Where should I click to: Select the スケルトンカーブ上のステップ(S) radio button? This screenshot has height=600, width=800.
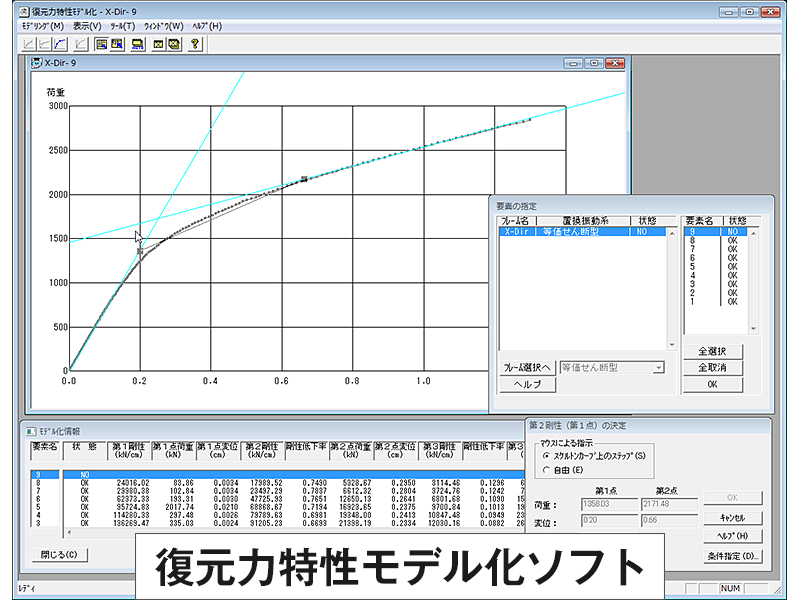click(x=545, y=456)
